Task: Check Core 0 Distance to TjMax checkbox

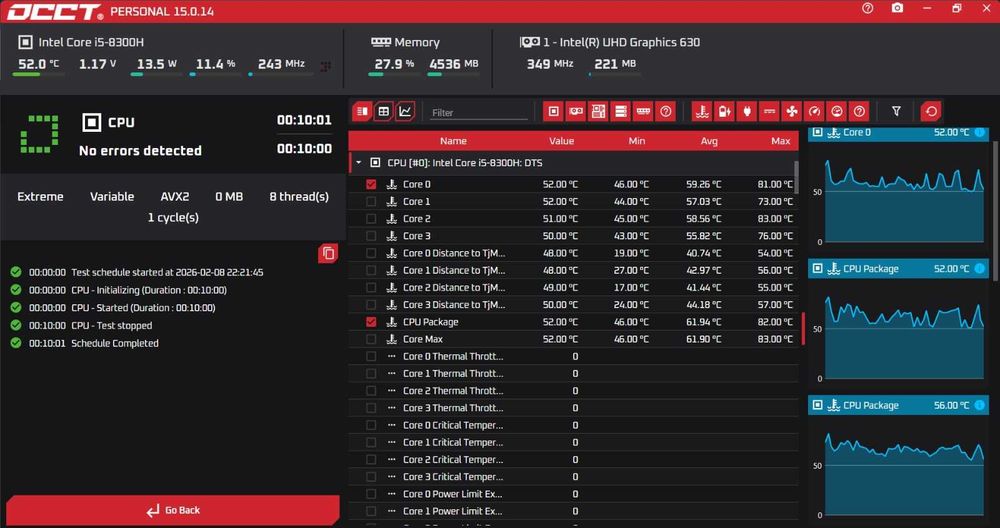Action: click(x=371, y=253)
